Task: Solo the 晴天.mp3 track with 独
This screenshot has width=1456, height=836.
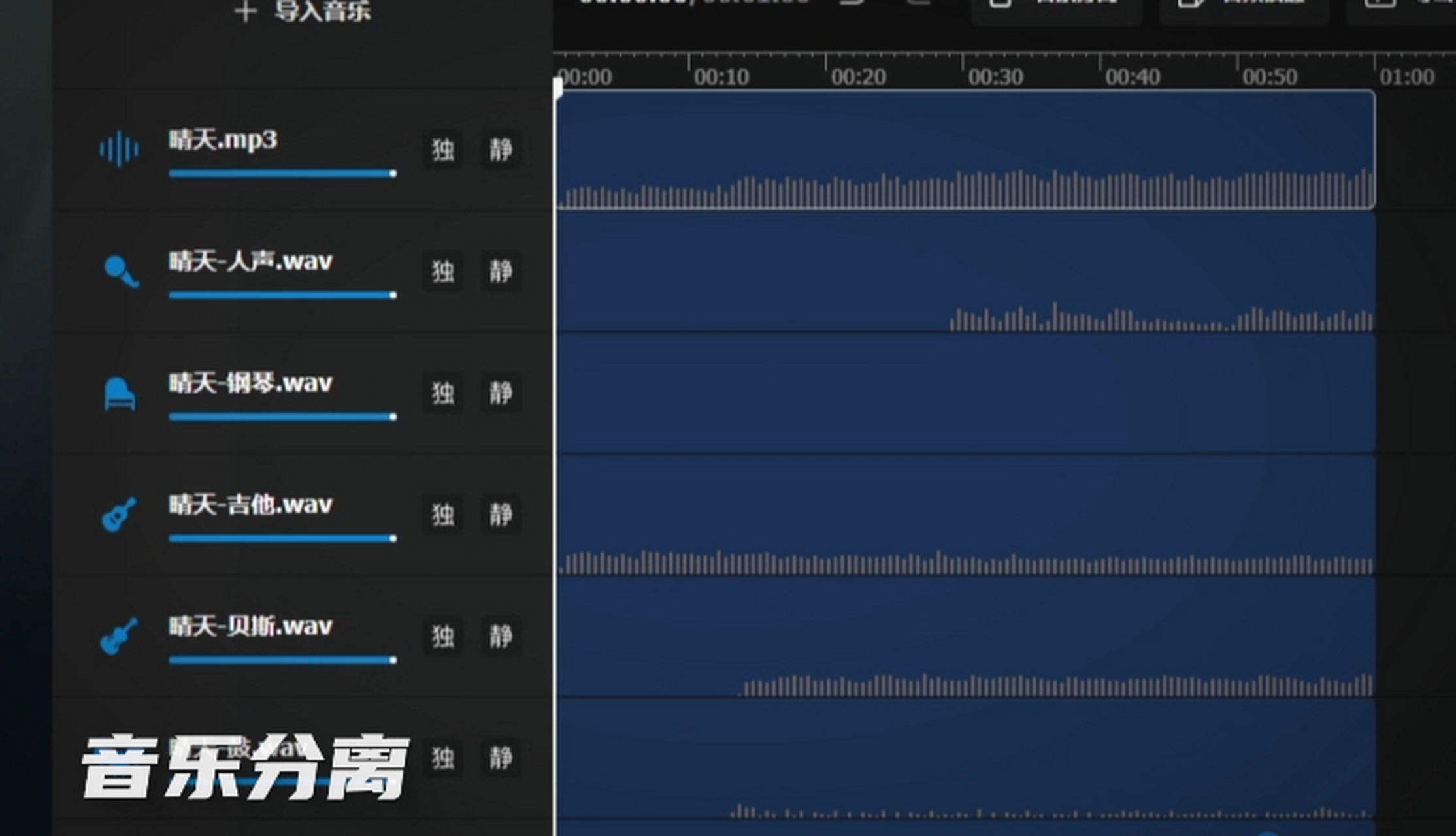Action: (x=443, y=150)
